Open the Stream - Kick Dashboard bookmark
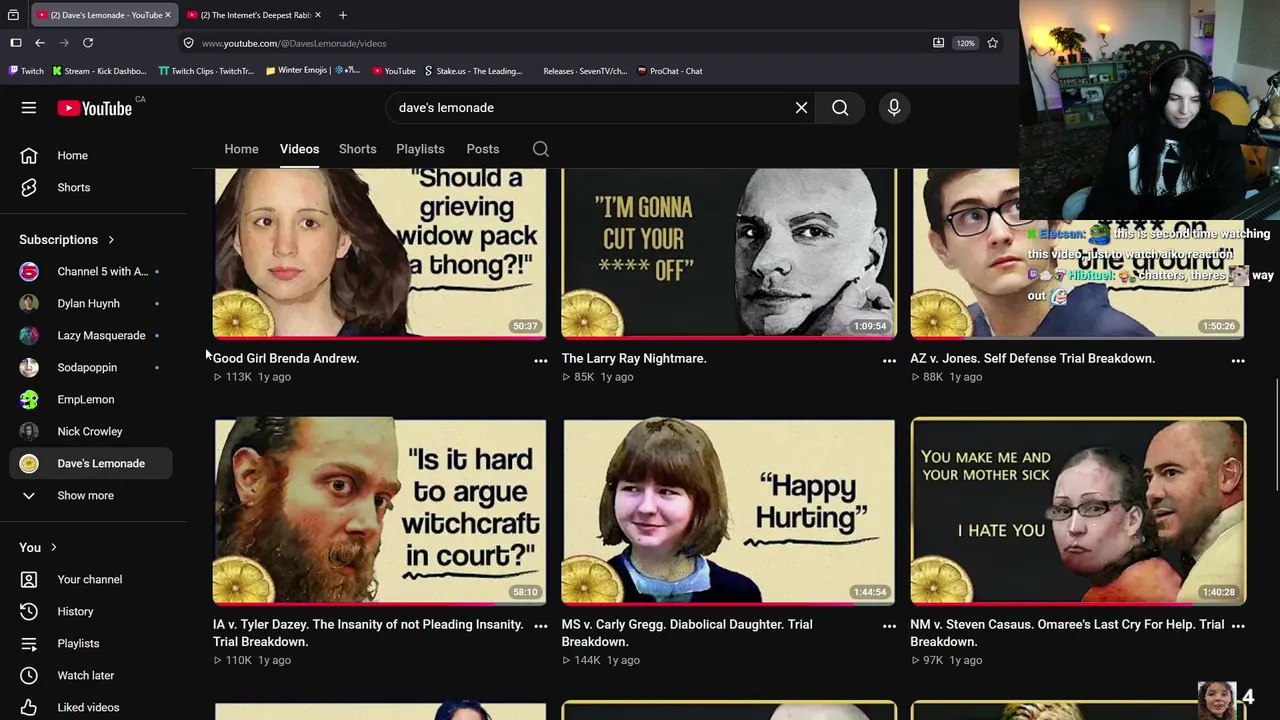The height and width of the screenshot is (720, 1280). click(x=99, y=71)
